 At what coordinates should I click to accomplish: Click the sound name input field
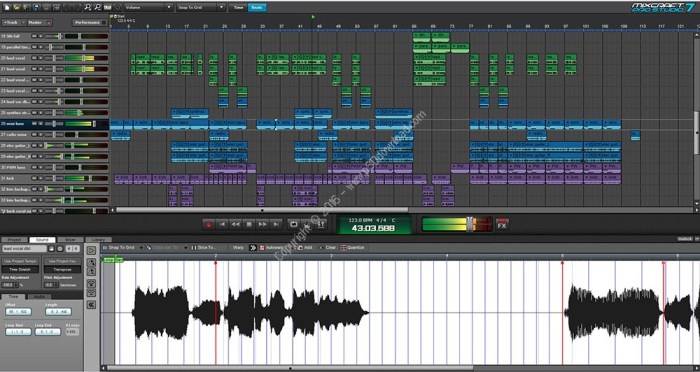[24, 248]
